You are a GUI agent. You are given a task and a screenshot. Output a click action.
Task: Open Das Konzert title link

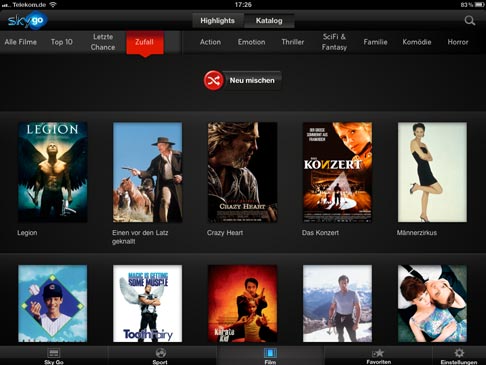click(320, 233)
